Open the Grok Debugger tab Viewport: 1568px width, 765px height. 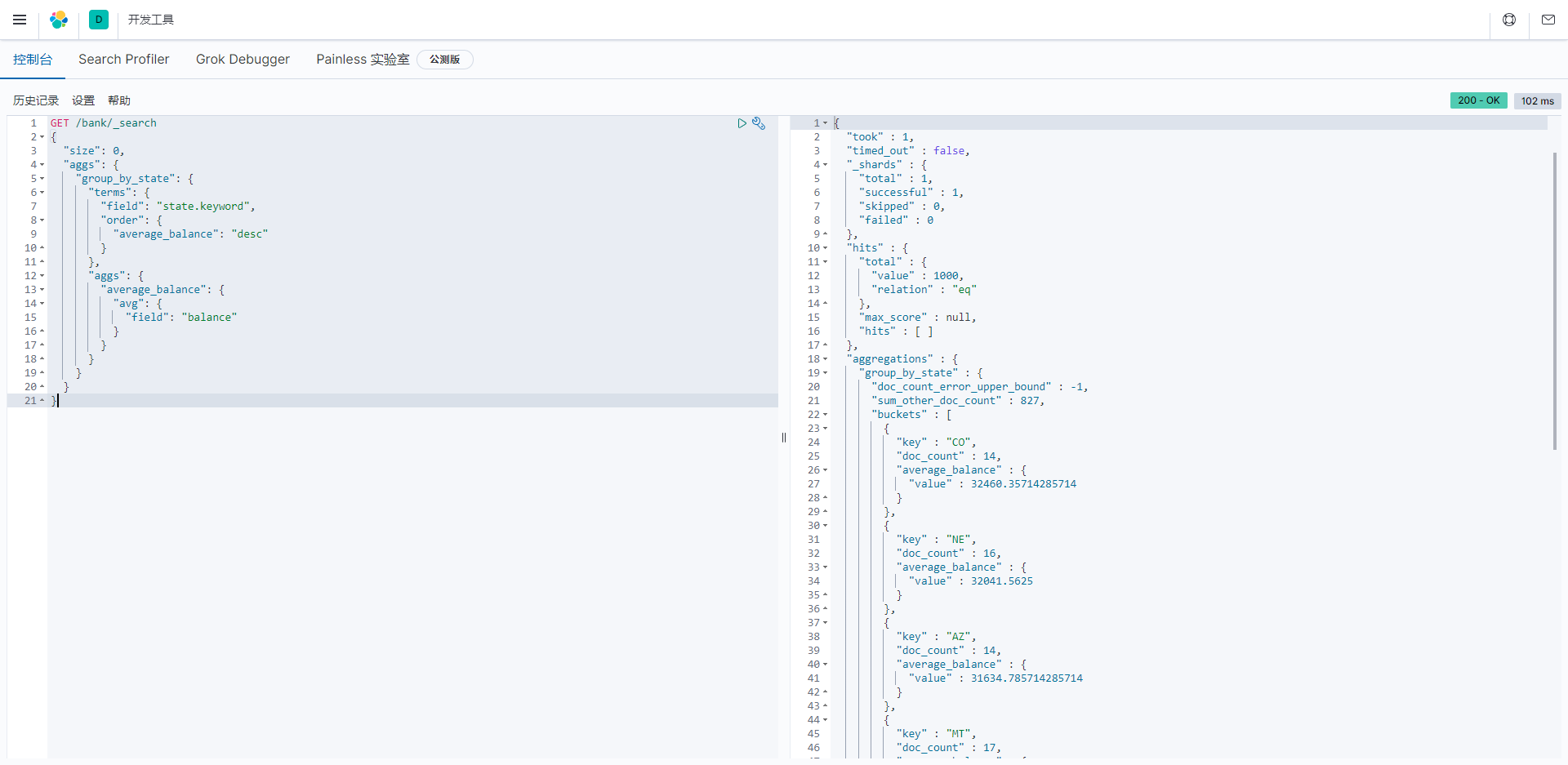pos(243,60)
